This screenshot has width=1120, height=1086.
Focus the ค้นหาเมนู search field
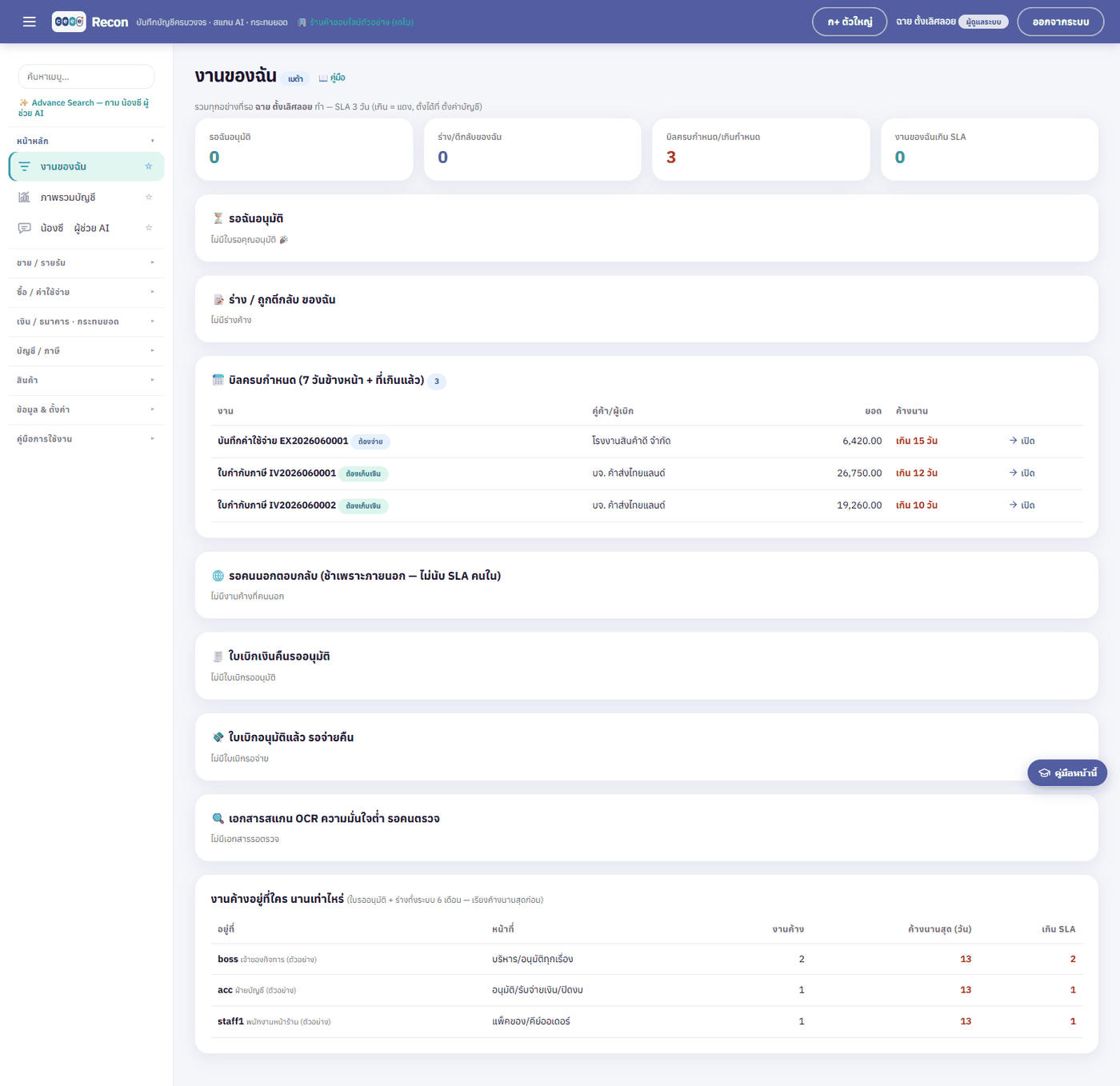tap(86, 77)
